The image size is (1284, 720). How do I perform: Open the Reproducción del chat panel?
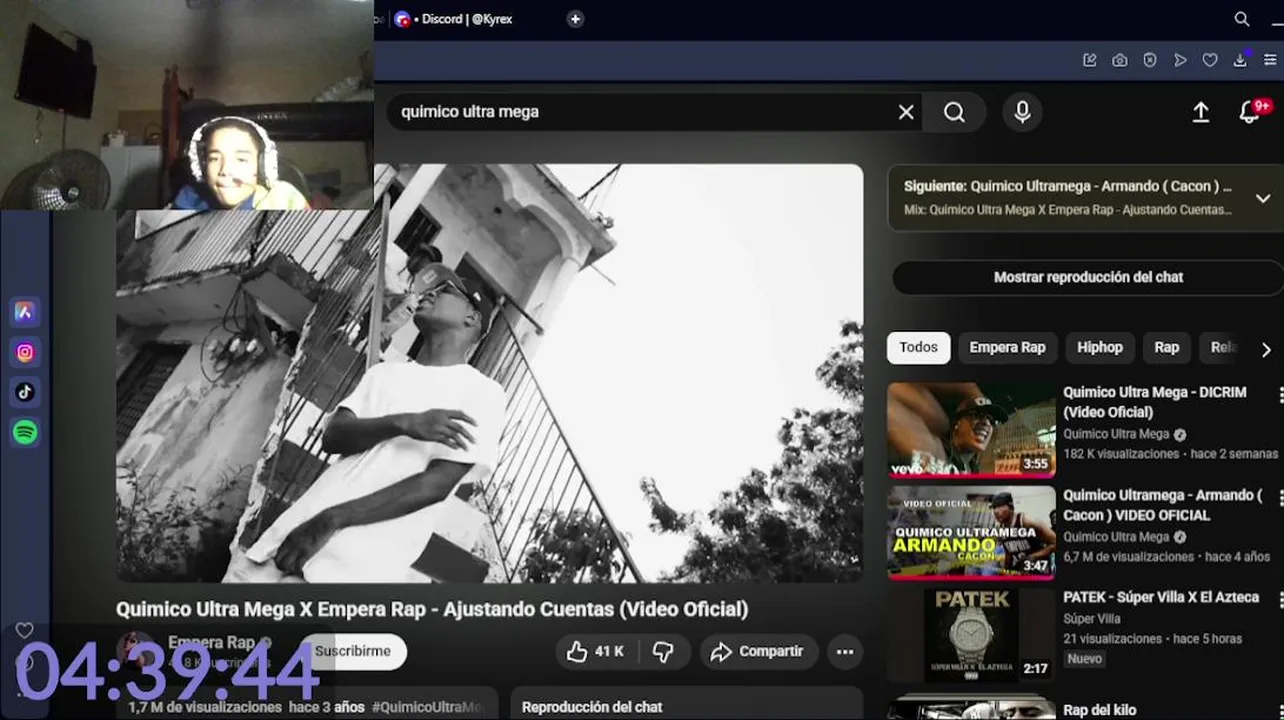click(686, 704)
